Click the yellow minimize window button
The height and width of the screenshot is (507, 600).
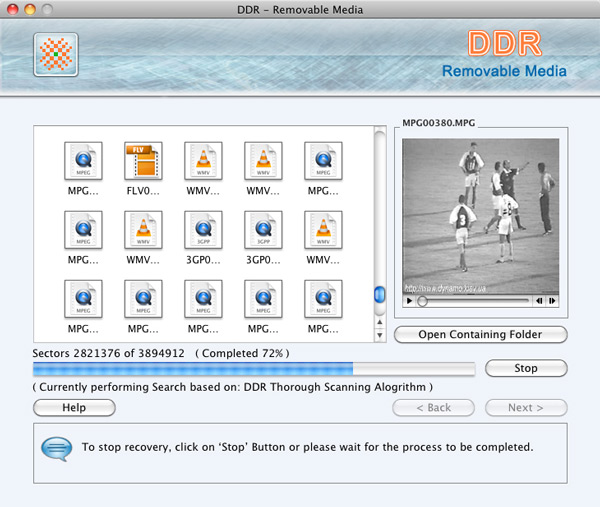coord(30,9)
